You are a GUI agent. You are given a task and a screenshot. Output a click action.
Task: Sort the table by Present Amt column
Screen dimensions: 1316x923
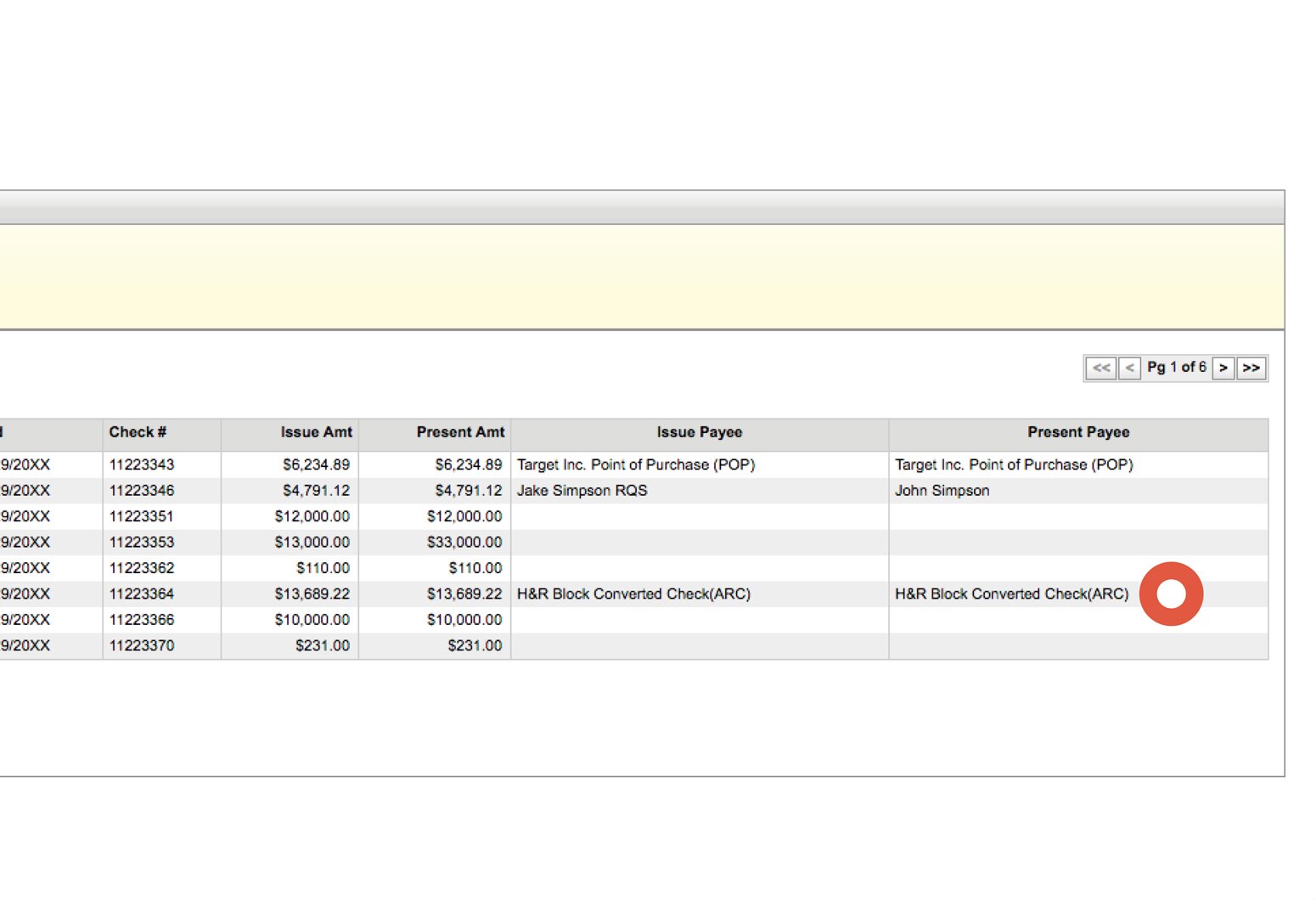pos(460,432)
